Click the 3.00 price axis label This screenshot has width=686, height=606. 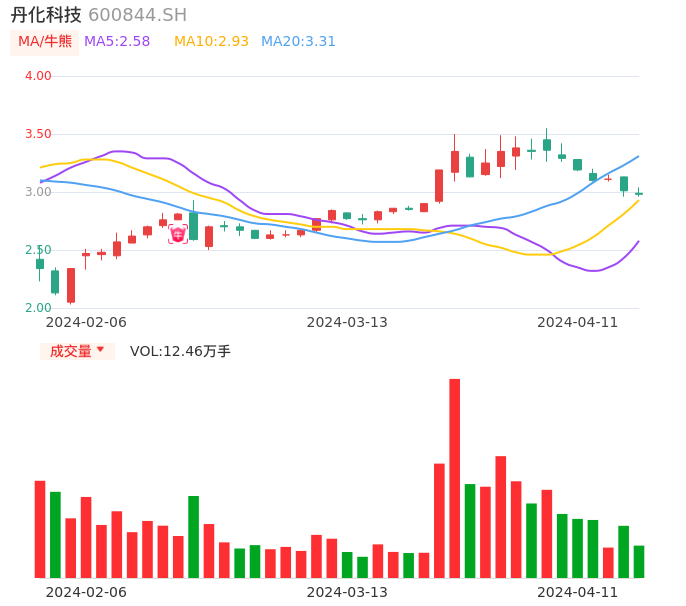[x=38, y=192]
